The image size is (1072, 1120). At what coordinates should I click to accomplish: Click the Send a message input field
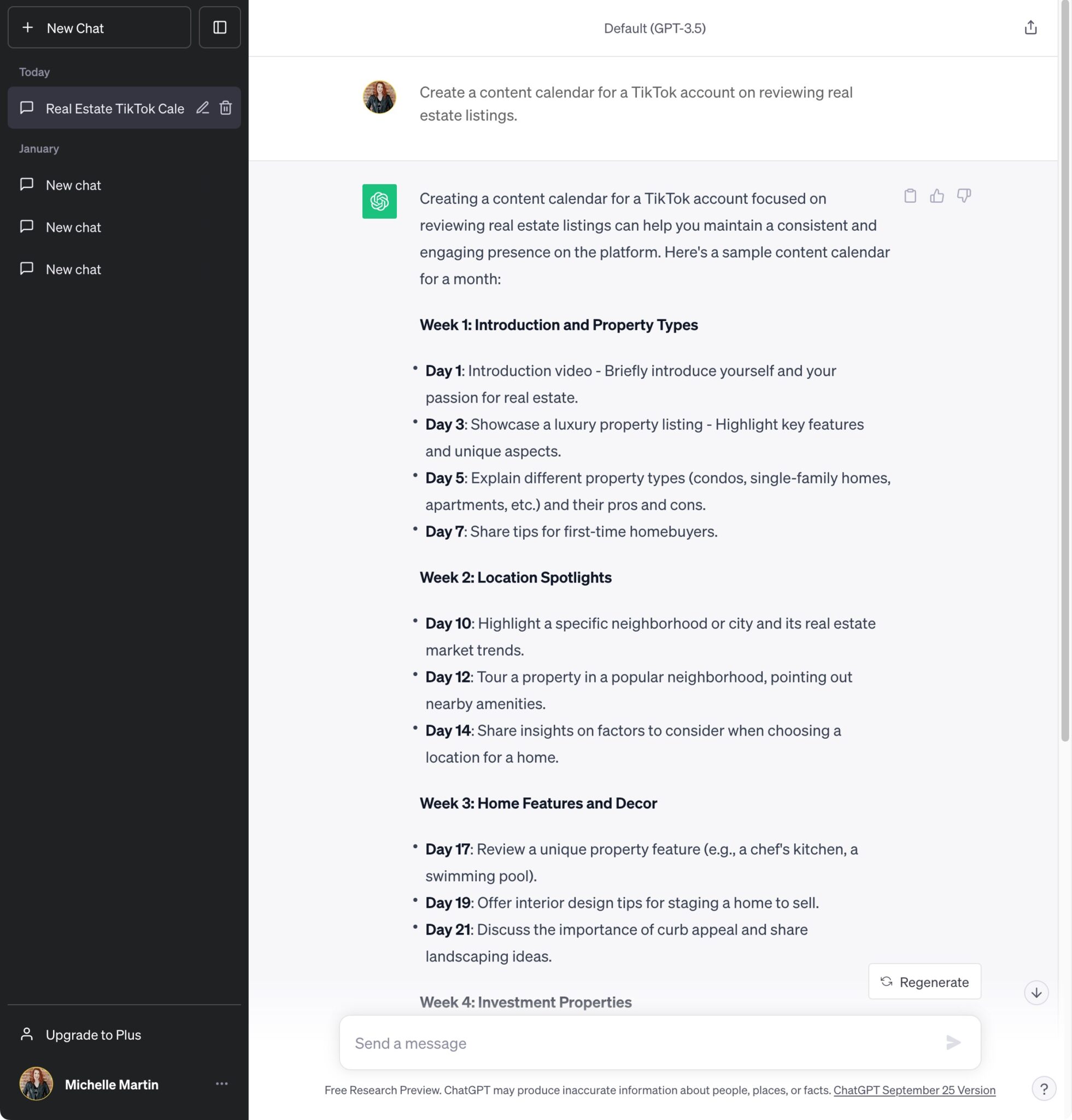(x=628, y=1042)
